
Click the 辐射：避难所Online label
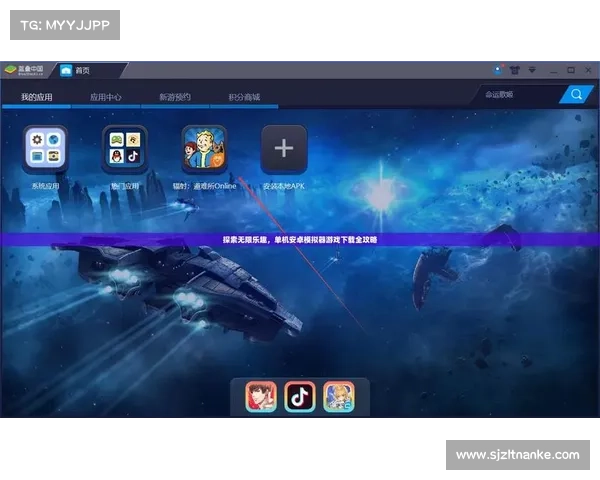tap(204, 186)
